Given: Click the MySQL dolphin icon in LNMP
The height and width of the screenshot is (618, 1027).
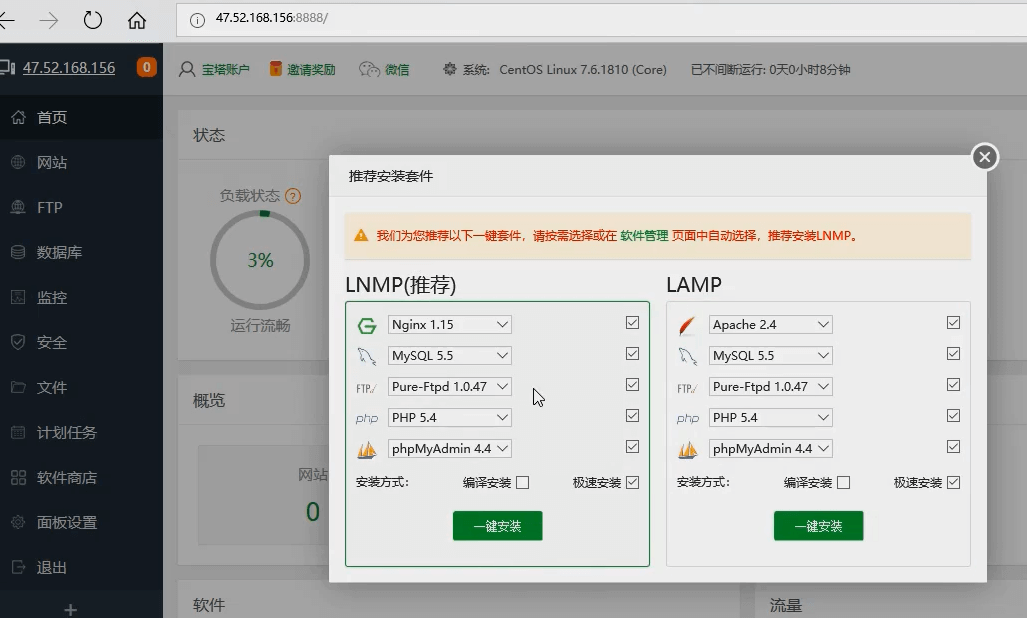Looking at the screenshot, I should tap(367, 356).
